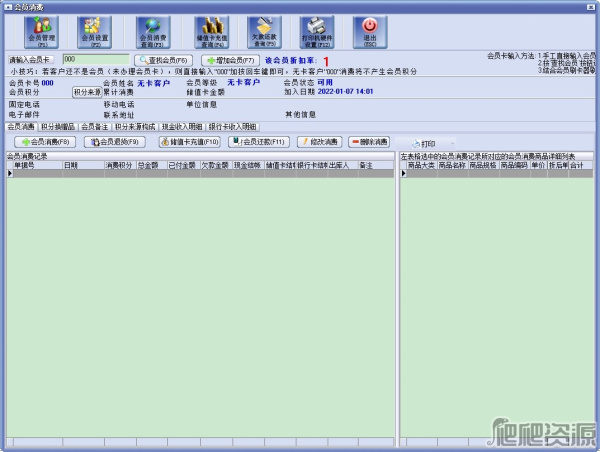600x452 pixels.
Task: Select the 出库人 column header
Action: pyautogui.click(x=343, y=165)
